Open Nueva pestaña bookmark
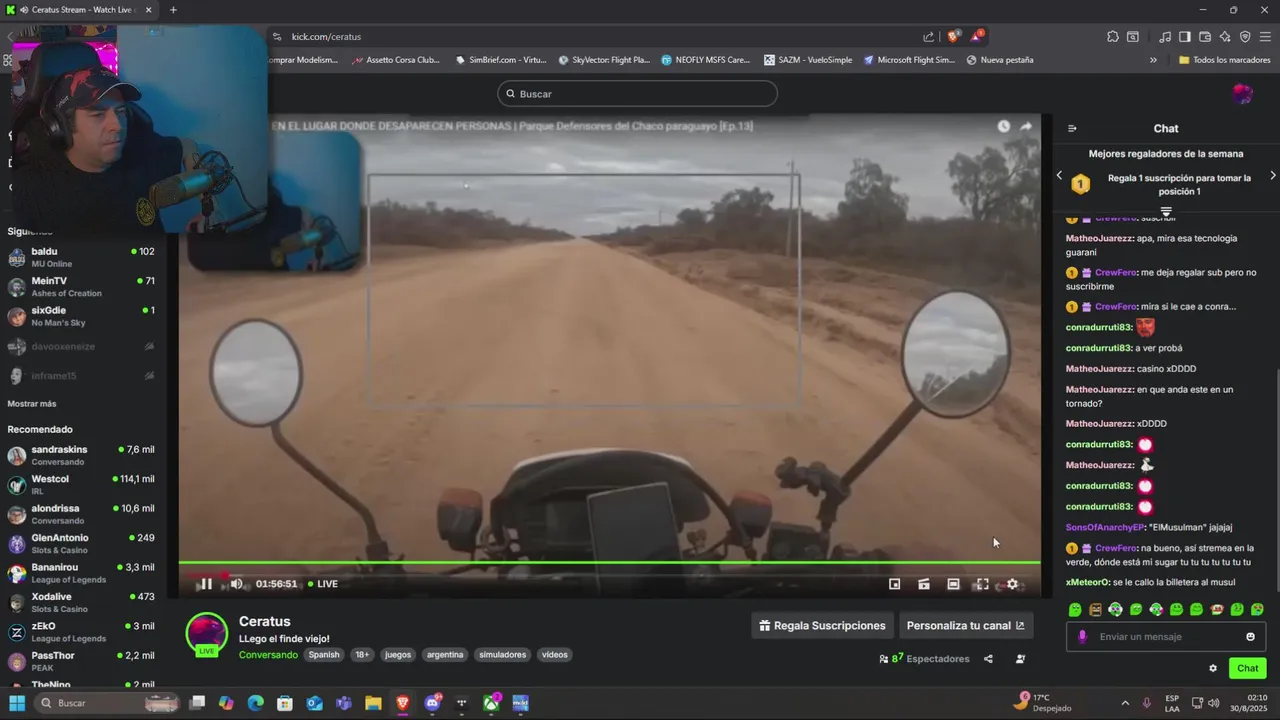1280x720 pixels. click(x=999, y=60)
